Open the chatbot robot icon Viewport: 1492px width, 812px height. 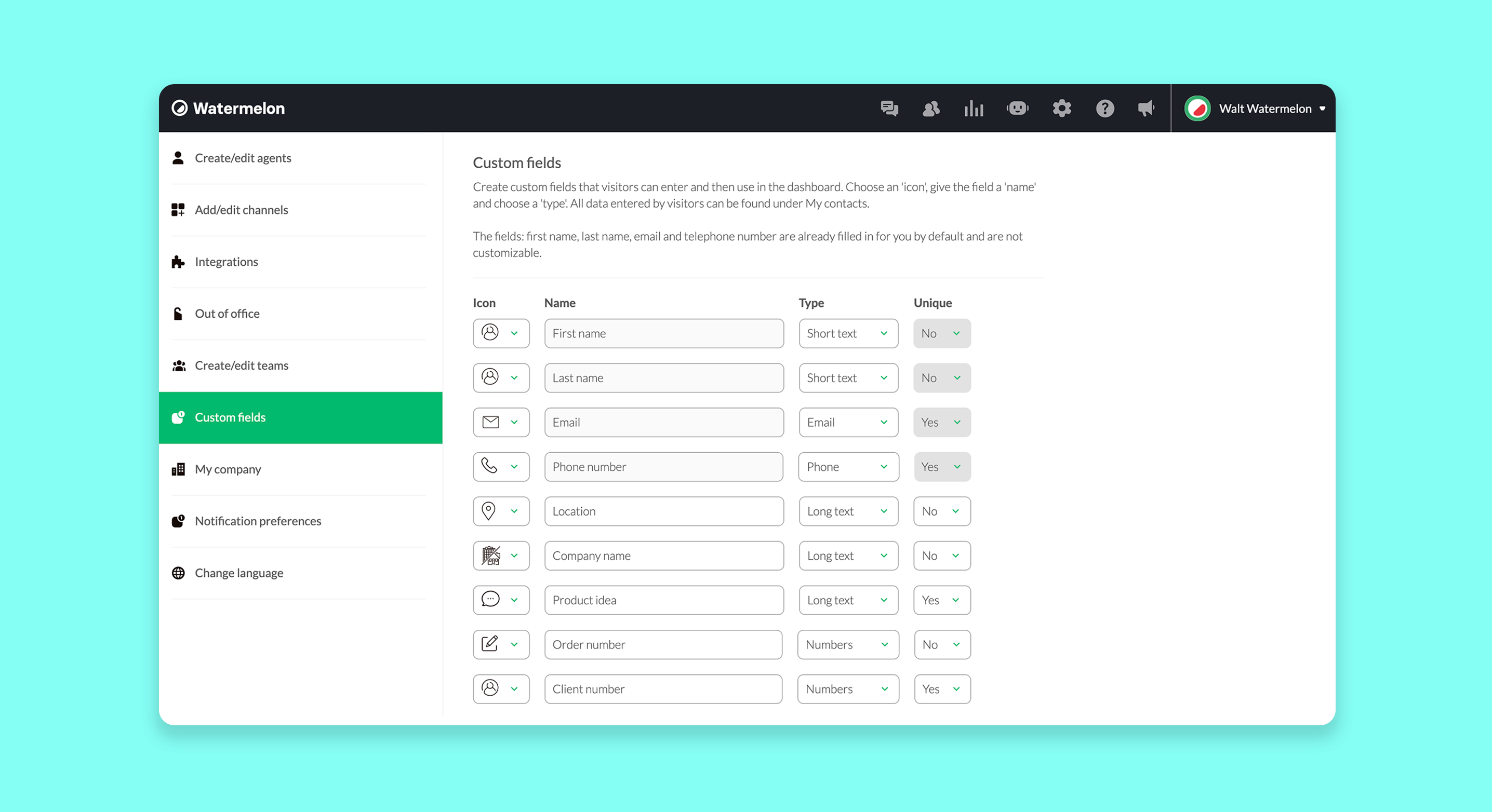pos(1018,108)
